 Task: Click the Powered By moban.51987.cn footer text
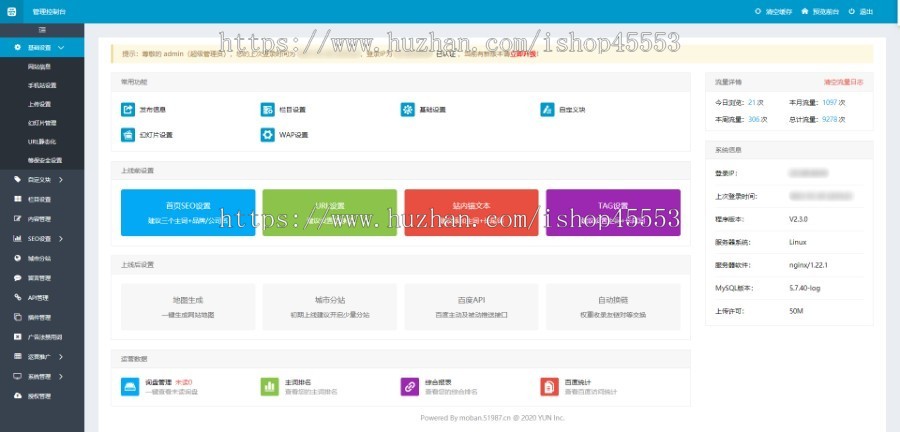tap(492, 418)
